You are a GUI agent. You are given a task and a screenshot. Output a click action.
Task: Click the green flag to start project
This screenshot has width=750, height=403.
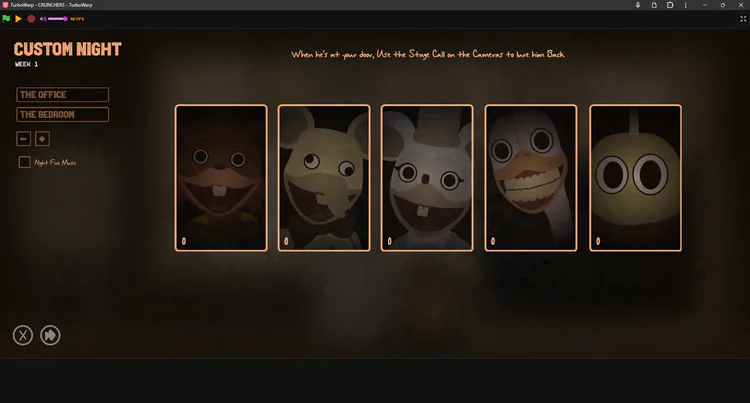(x=6, y=19)
